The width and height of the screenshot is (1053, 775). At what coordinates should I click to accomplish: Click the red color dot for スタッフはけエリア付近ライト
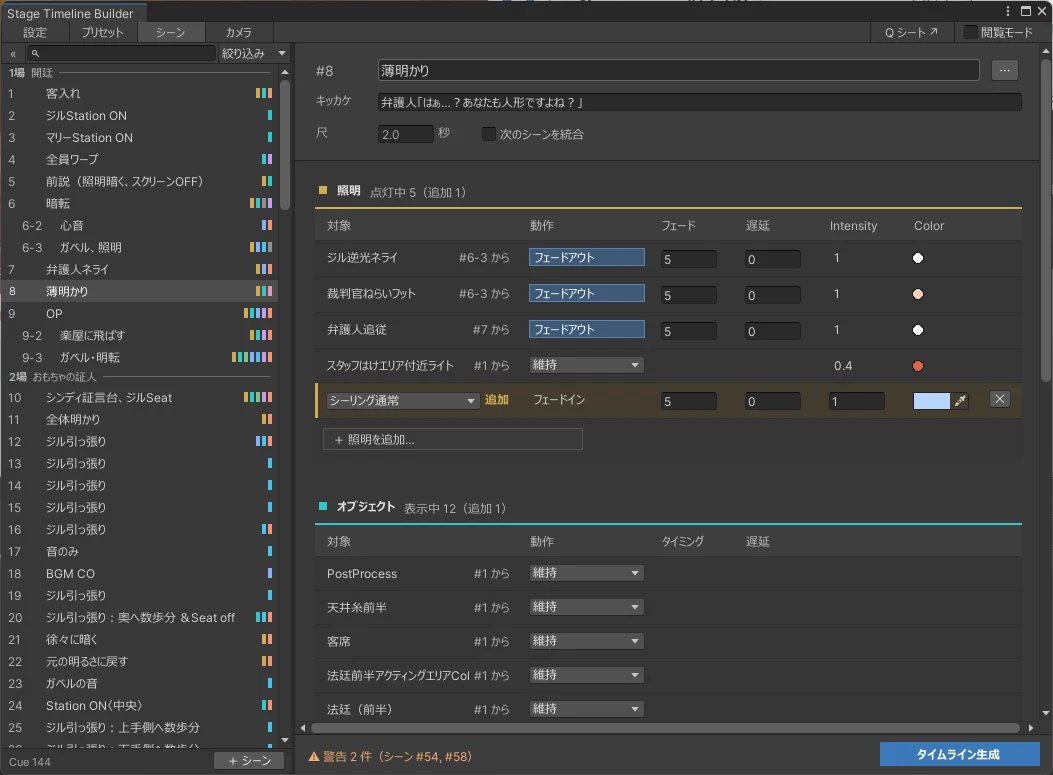917,366
